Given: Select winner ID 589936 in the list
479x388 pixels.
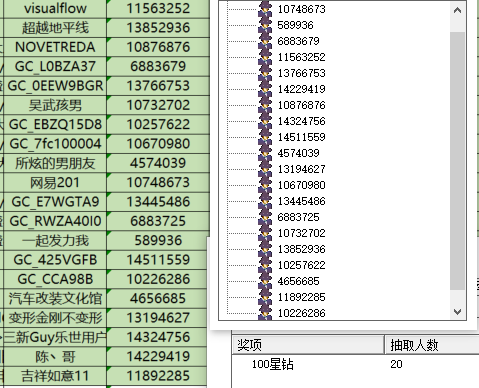Looking at the screenshot, I should (x=296, y=25).
